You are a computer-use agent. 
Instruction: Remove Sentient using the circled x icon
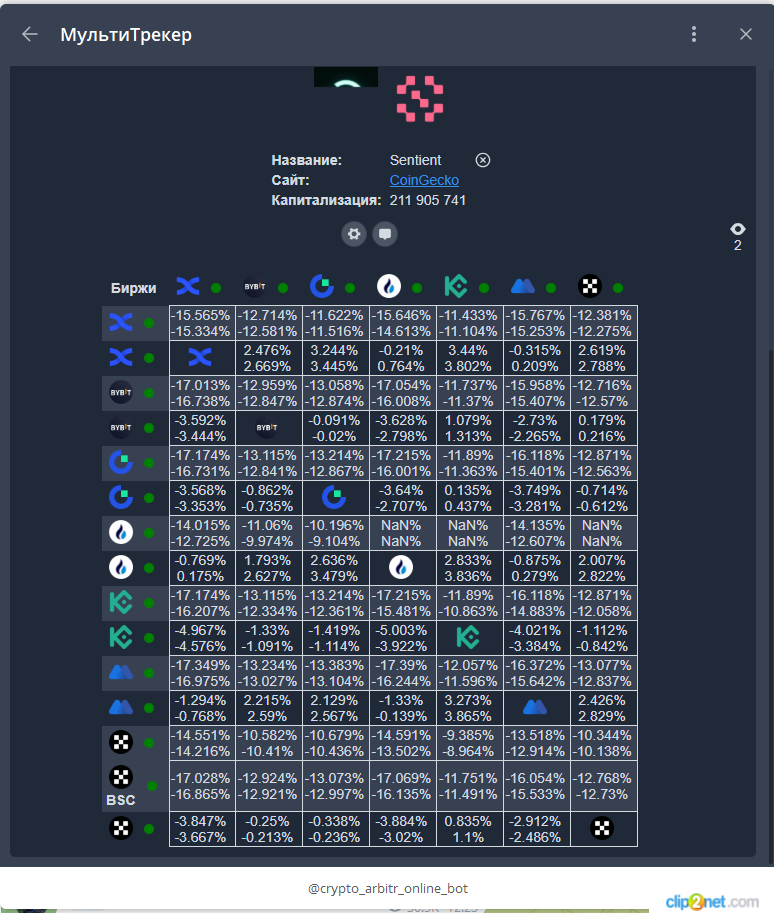click(x=483, y=160)
